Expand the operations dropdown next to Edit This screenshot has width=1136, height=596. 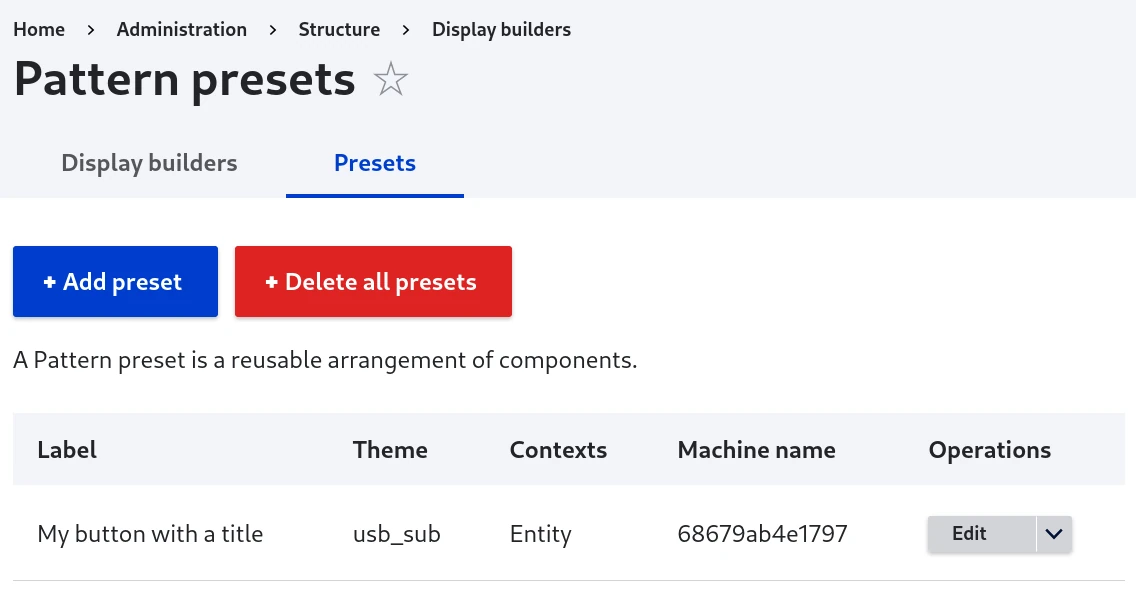[1054, 534]
